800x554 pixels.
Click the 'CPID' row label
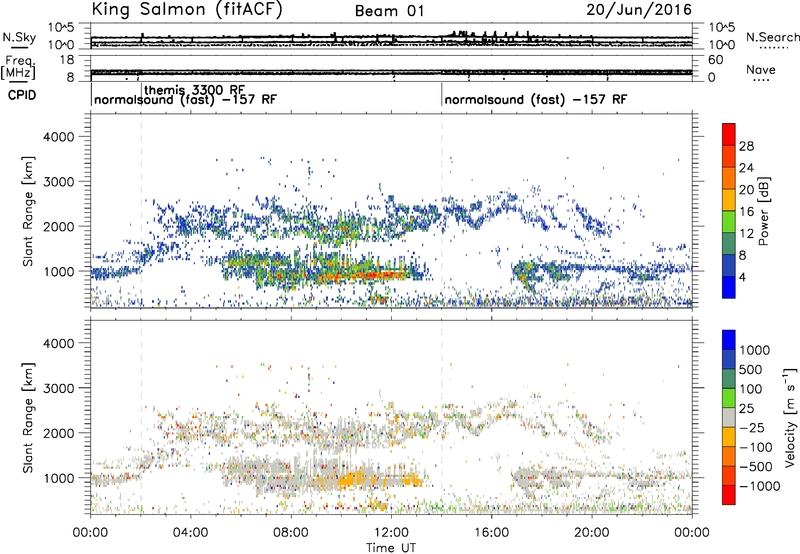(22, 95)
